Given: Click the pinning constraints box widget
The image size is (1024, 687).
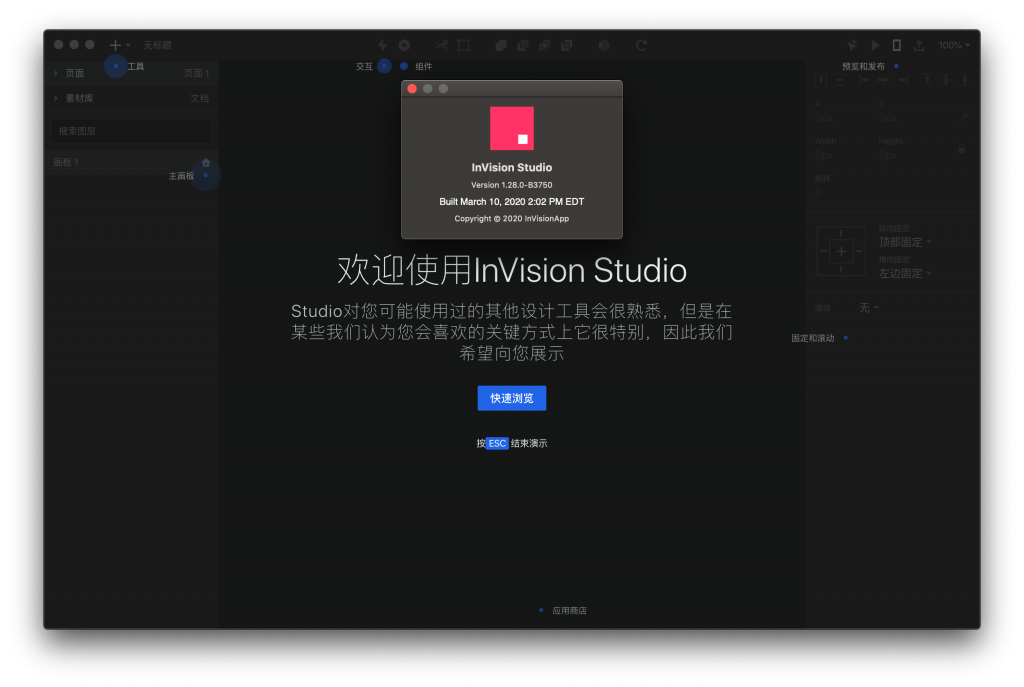Looking at the screenshot, I should (x=841, y=251).
